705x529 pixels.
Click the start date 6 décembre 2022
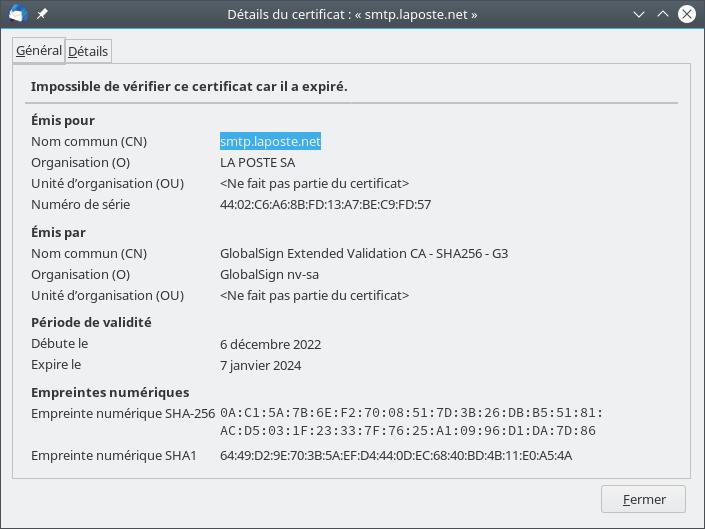(x=270, y=344)
